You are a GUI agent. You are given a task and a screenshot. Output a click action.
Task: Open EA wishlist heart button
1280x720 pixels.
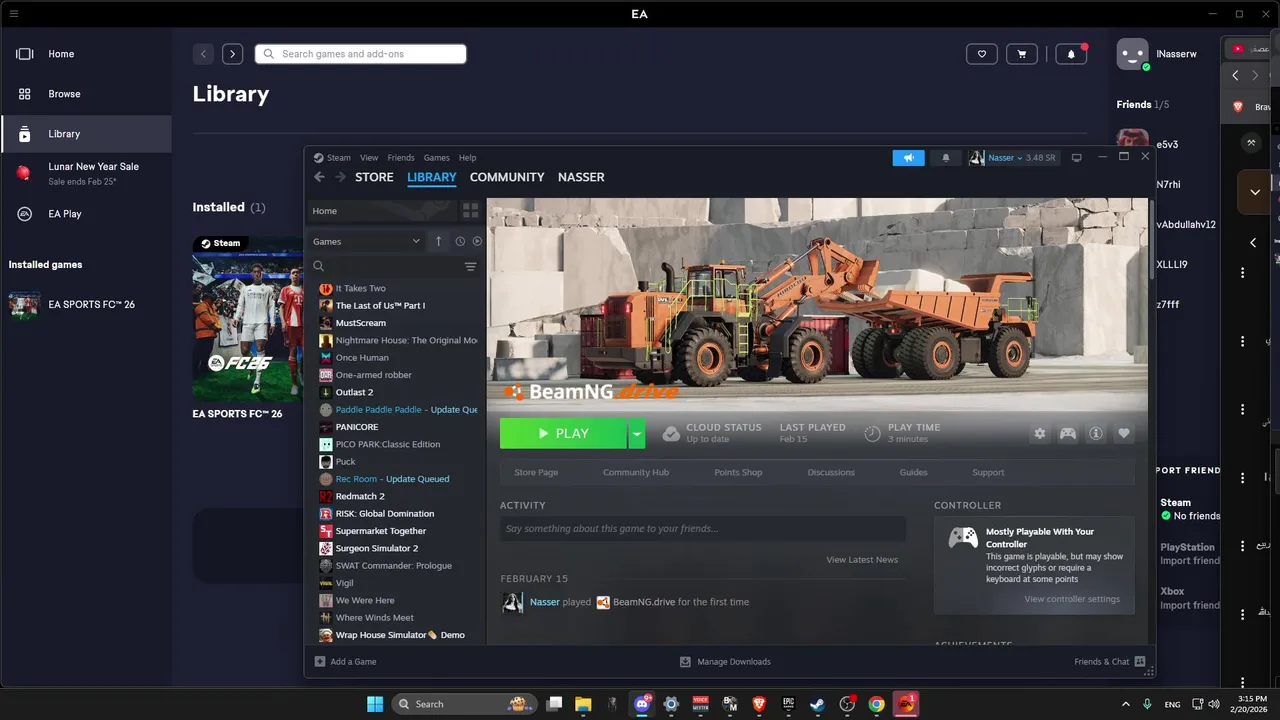[x=982, y=54]
